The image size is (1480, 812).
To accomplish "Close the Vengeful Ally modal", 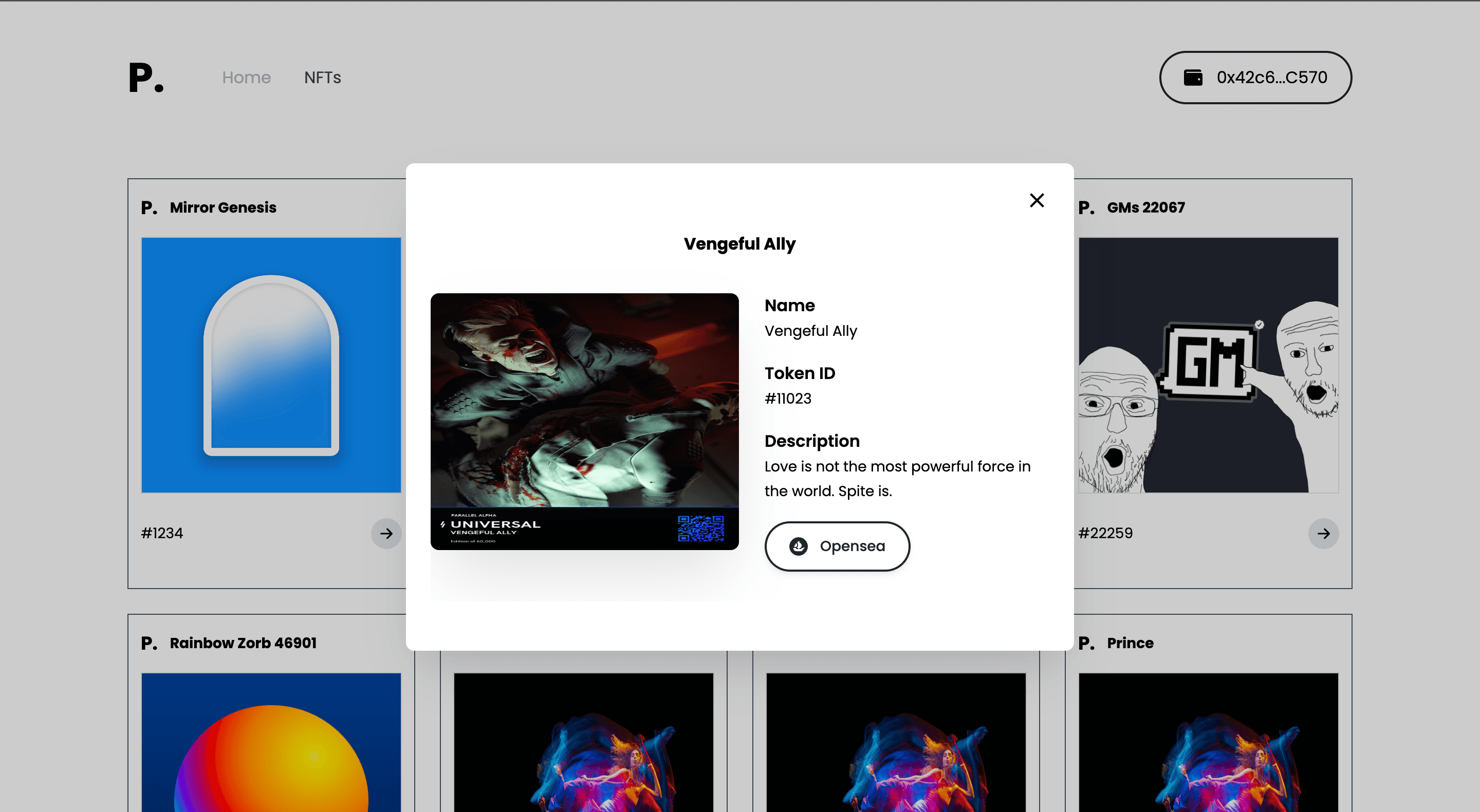I will point(1037,200).
